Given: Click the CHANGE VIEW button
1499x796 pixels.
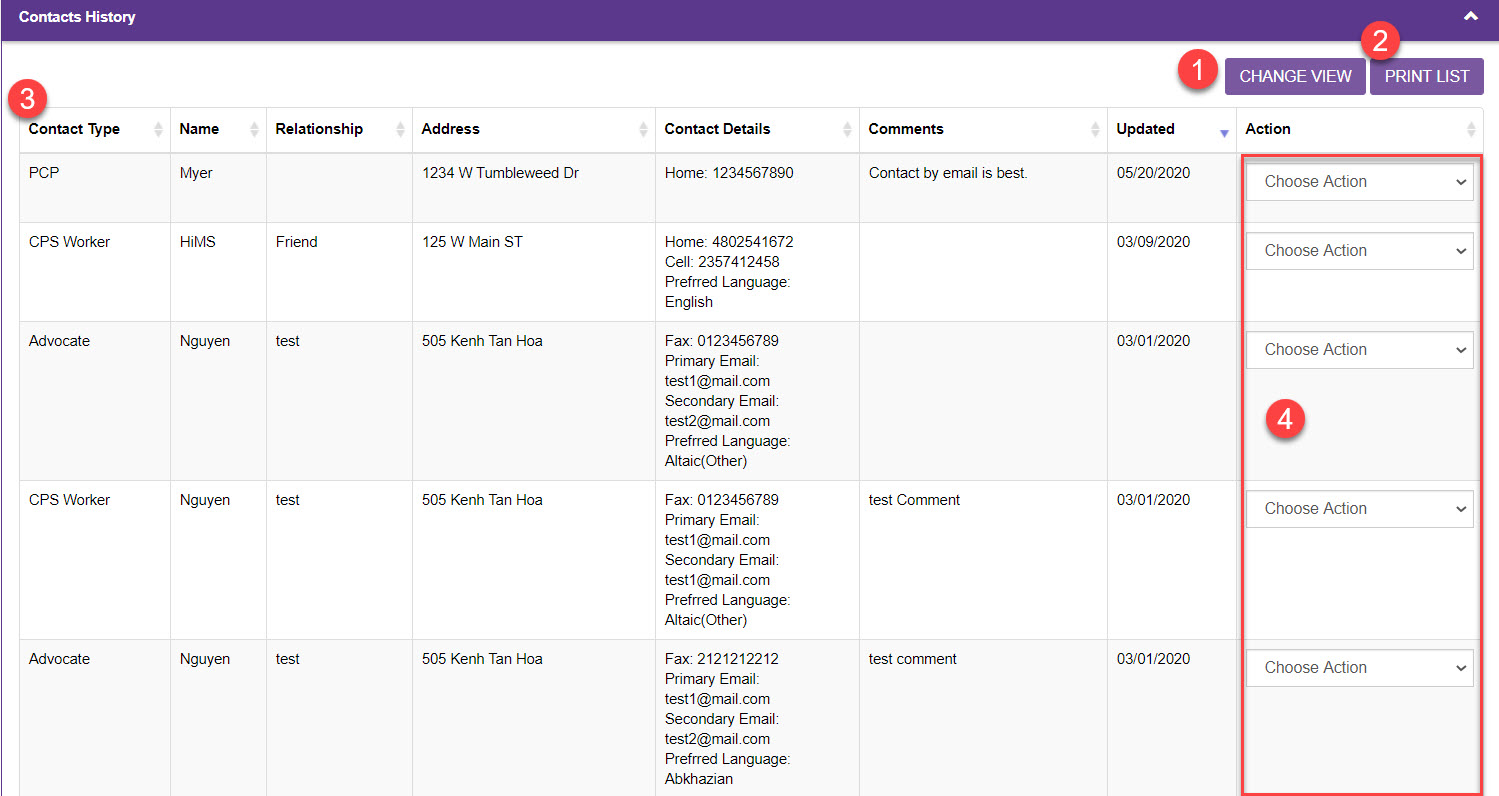Looking at the screenshot, I should (x=1295, y=76).
